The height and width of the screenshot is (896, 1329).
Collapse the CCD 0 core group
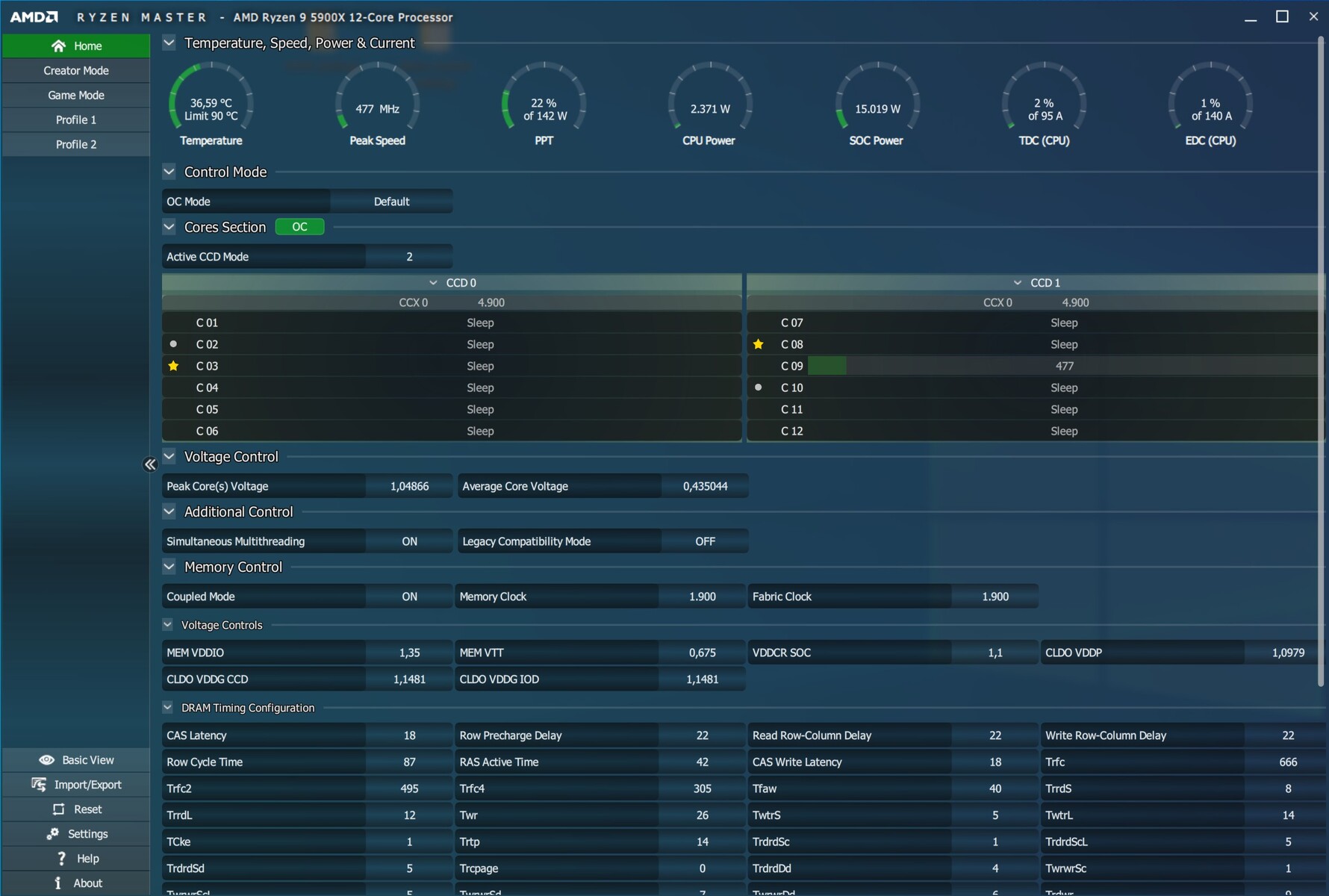pos(433,283)
